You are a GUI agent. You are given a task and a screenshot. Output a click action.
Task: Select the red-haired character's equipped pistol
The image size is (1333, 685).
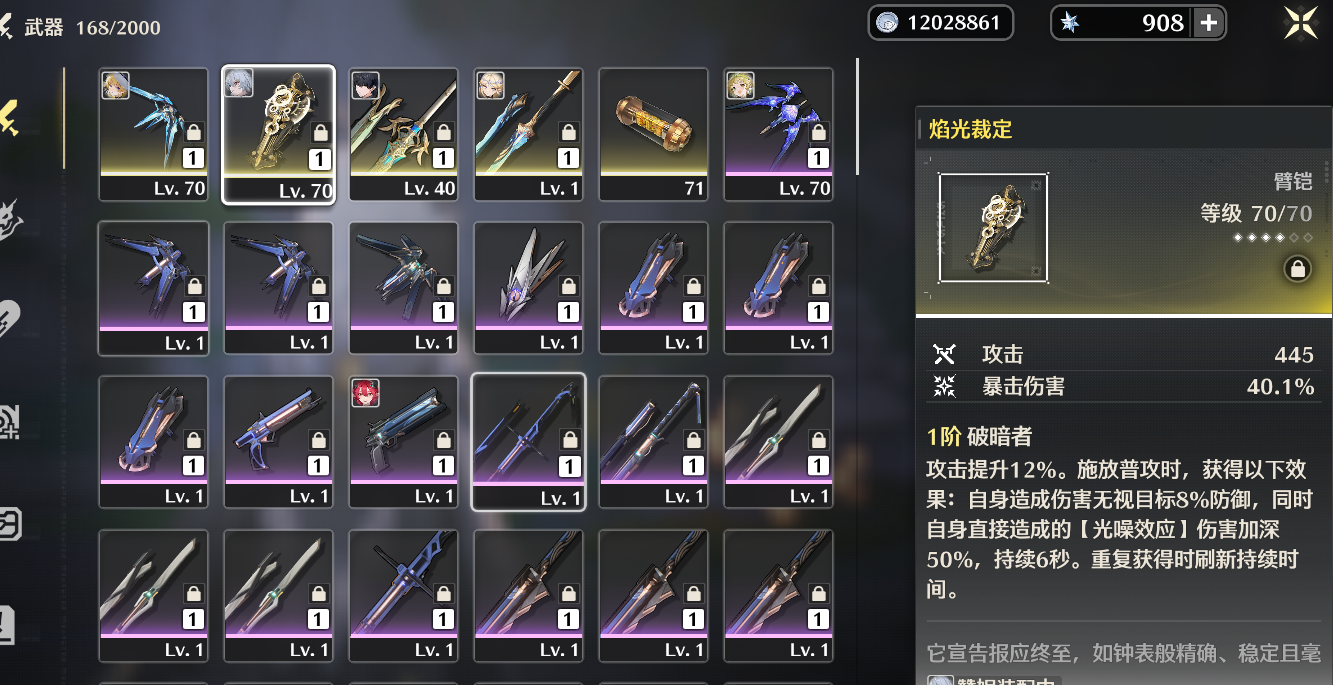(404, 442)
